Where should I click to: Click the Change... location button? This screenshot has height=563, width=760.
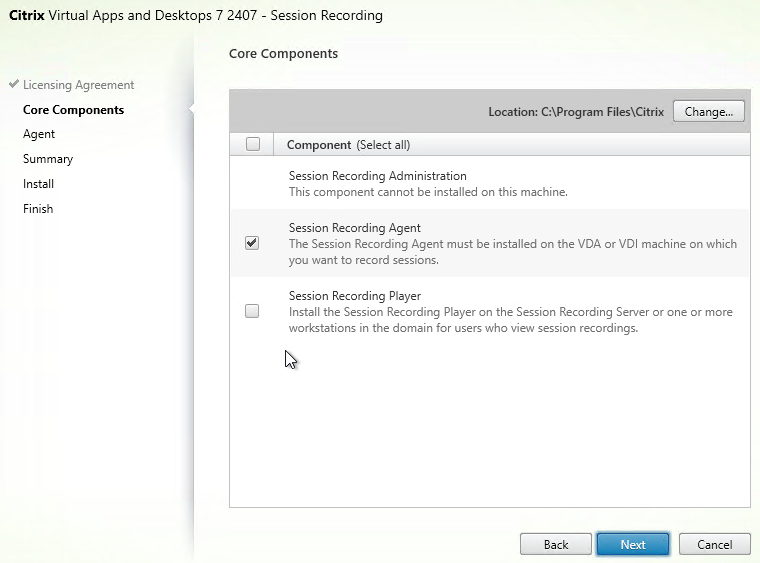pyautogui.click(x=708, y=112)
